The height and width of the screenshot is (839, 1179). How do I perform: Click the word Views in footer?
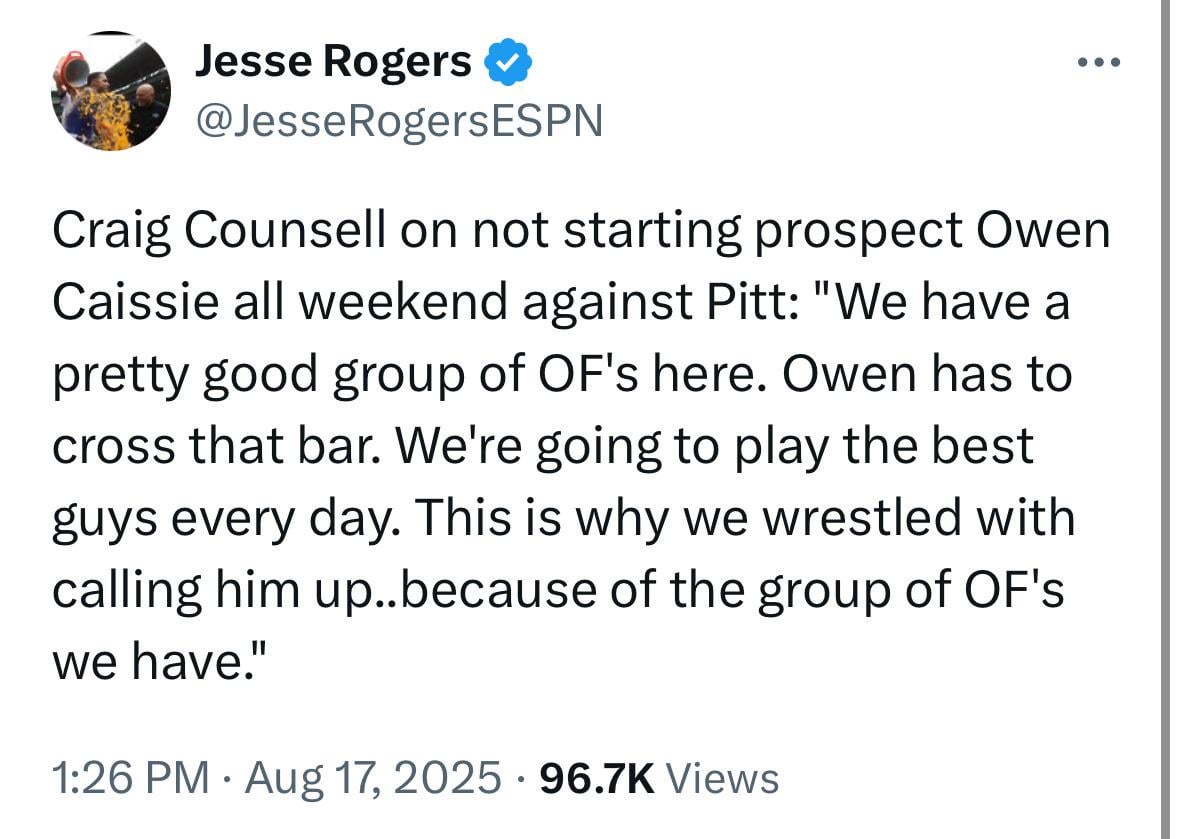pos(721,777)
